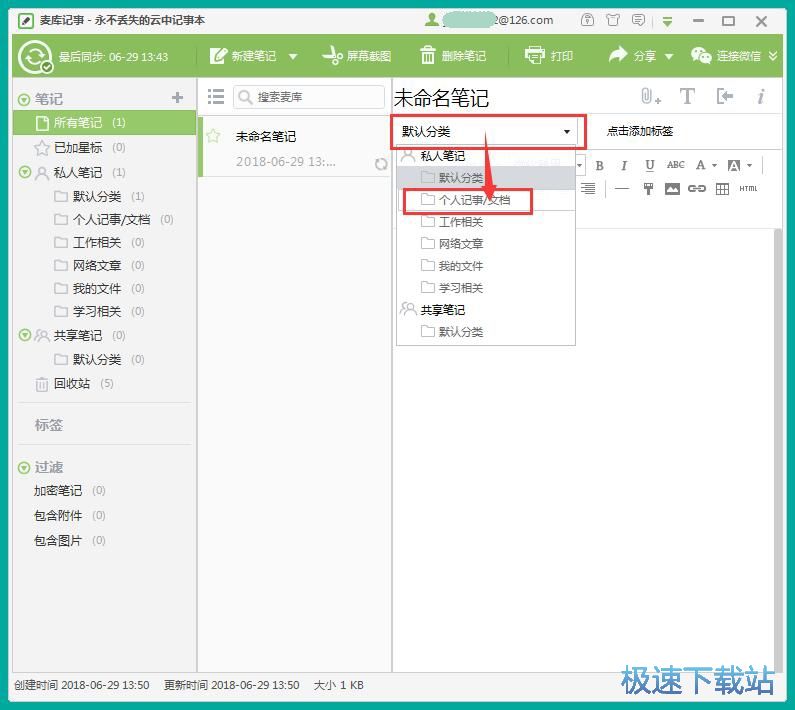The image size is (795, 710).
Task: Open the 分享 dropdown arrow
Action: point(669,56)
